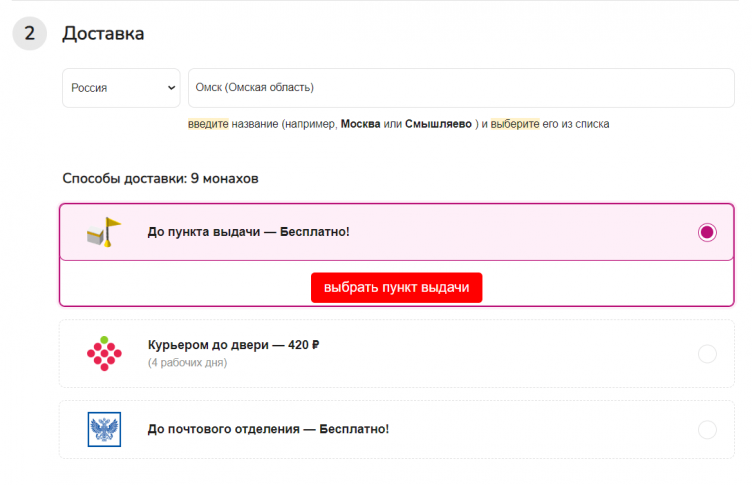Click the highlighted word введите in hint
This screenshot has width=752, height=485.
208,124
